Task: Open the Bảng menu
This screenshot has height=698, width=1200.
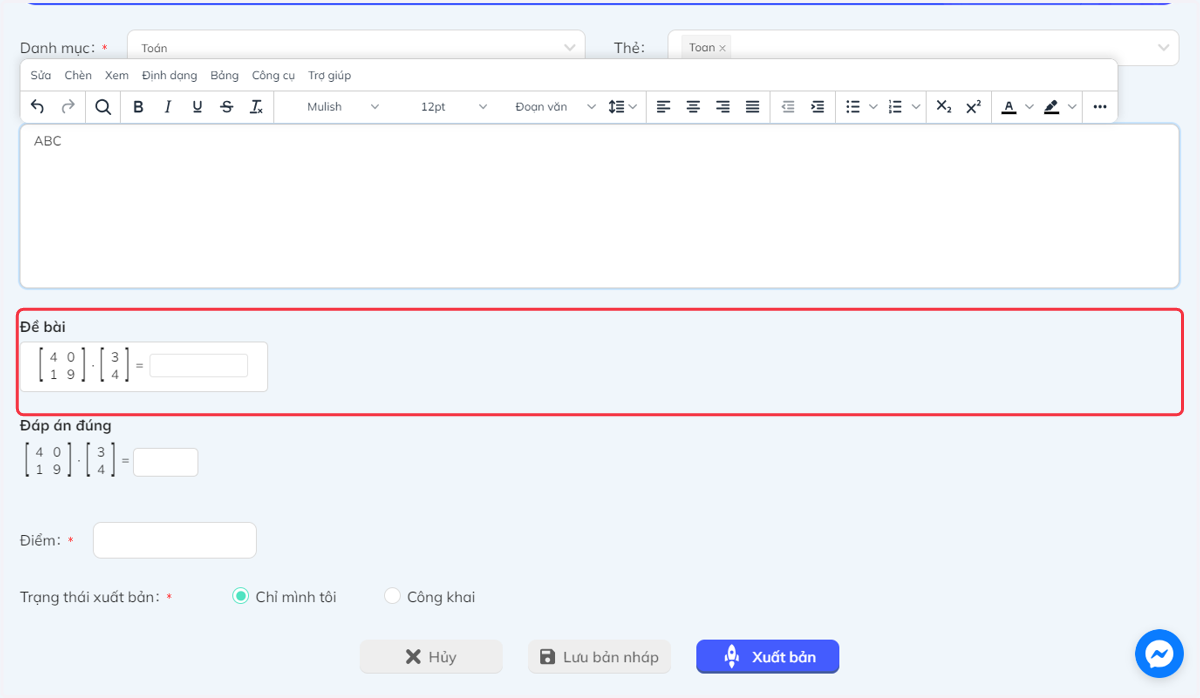Action: (225, 76)
